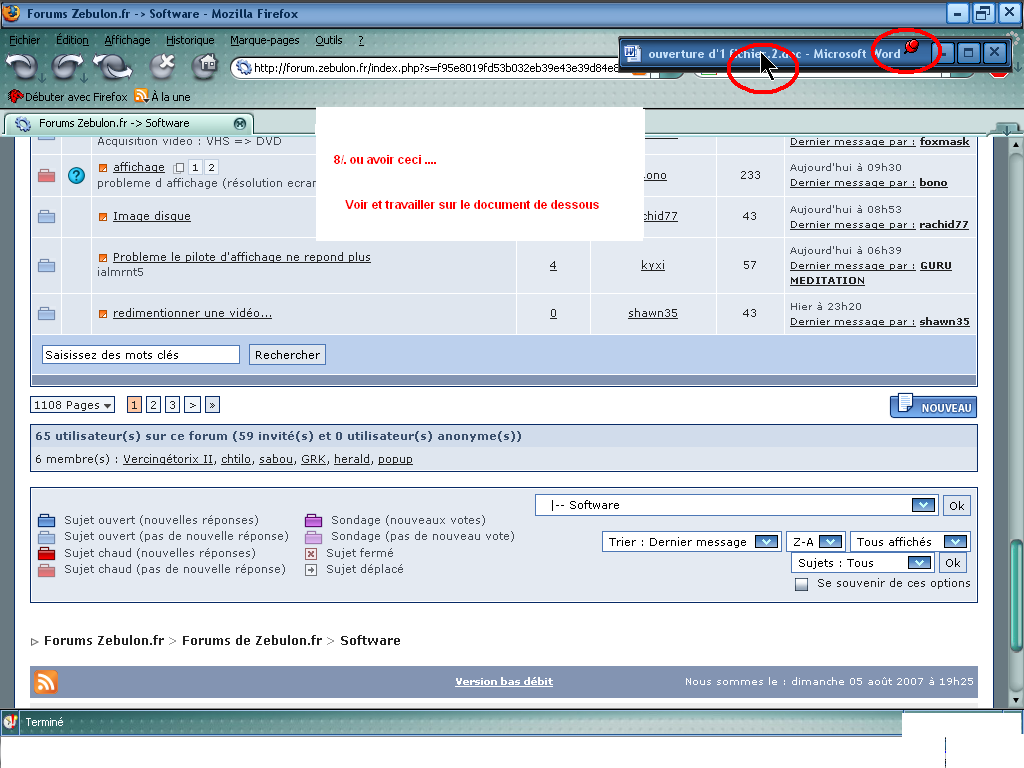Open the 'Image disque' topic link
This screenshot has width=1024, height=768.
pos(151,216)
